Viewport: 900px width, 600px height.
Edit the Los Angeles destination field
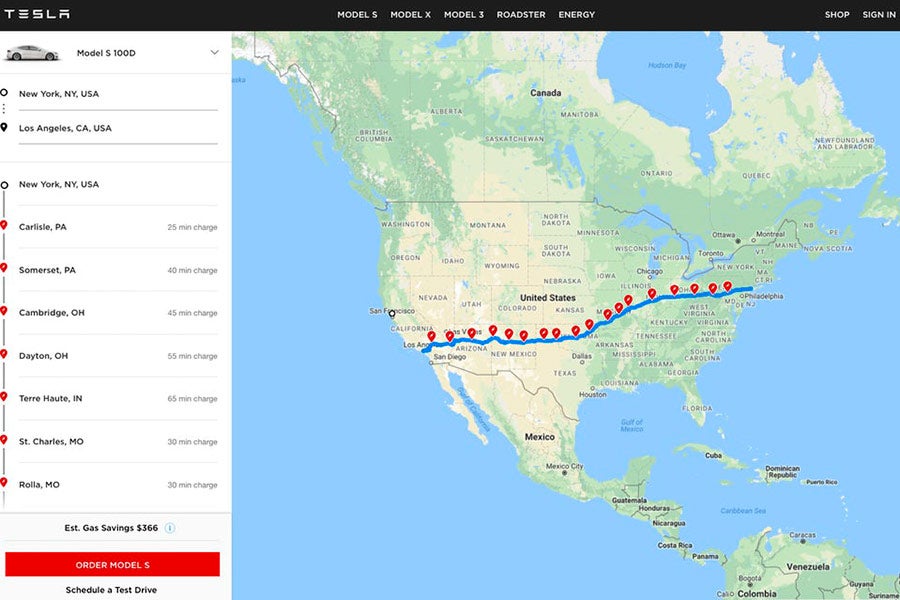118,129
